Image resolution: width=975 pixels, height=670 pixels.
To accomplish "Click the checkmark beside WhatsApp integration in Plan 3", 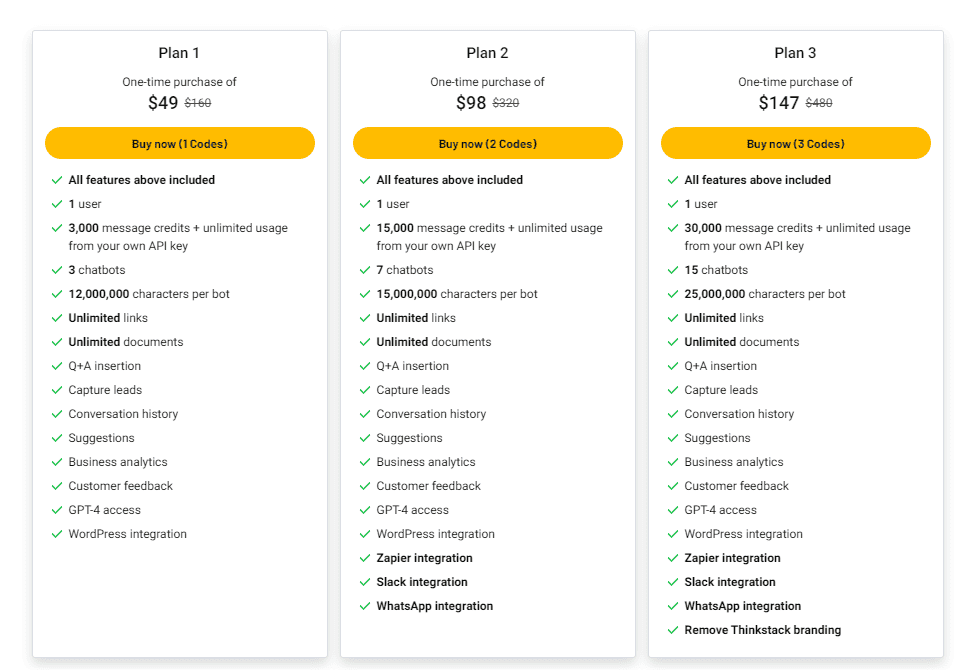I will [x=673, y=606].
